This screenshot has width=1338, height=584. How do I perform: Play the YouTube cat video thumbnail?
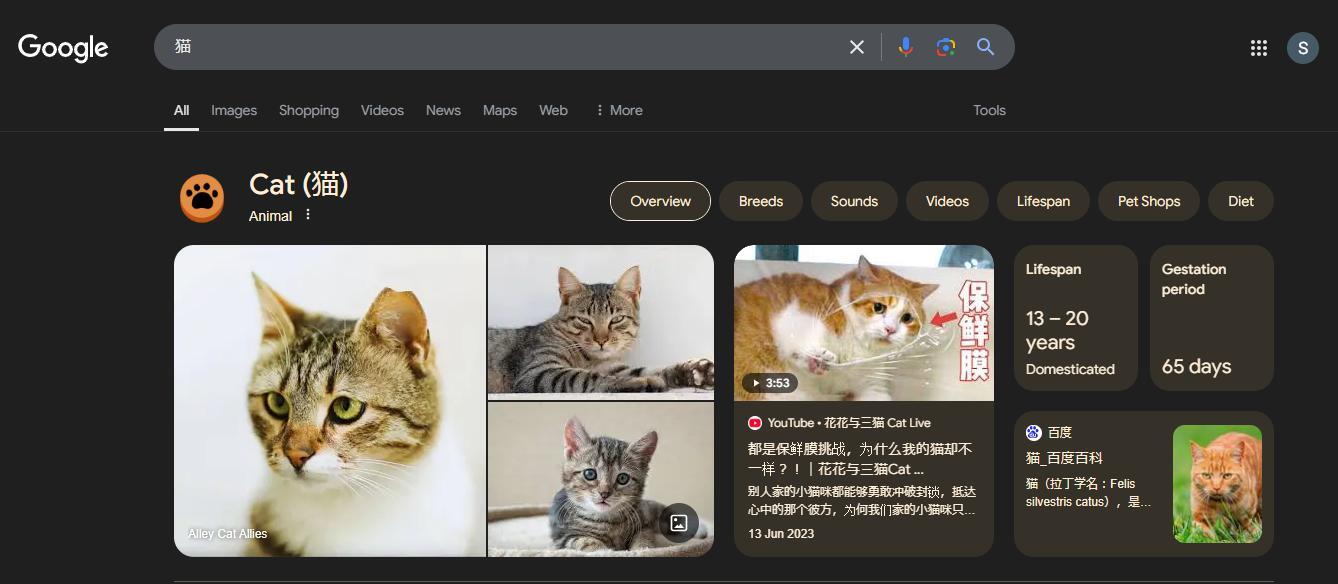pyautogui.click(x=863, y=323)
